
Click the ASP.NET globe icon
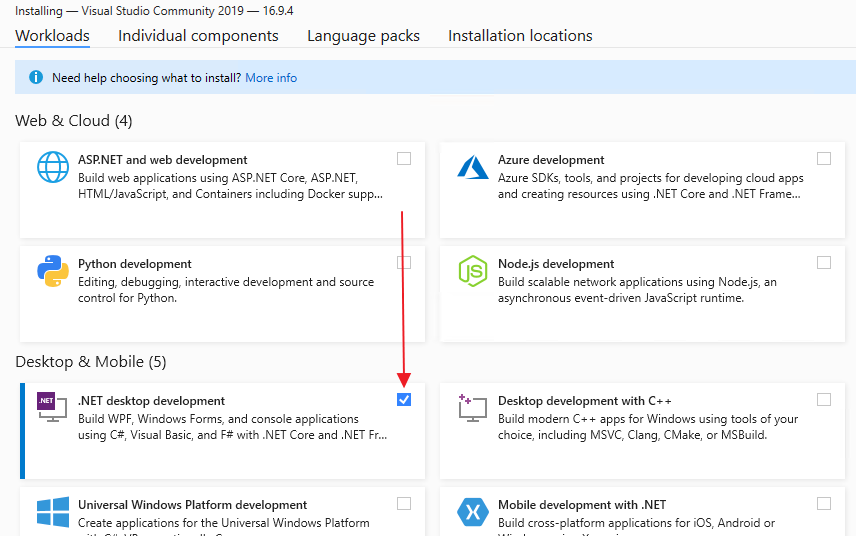[53, 167]
